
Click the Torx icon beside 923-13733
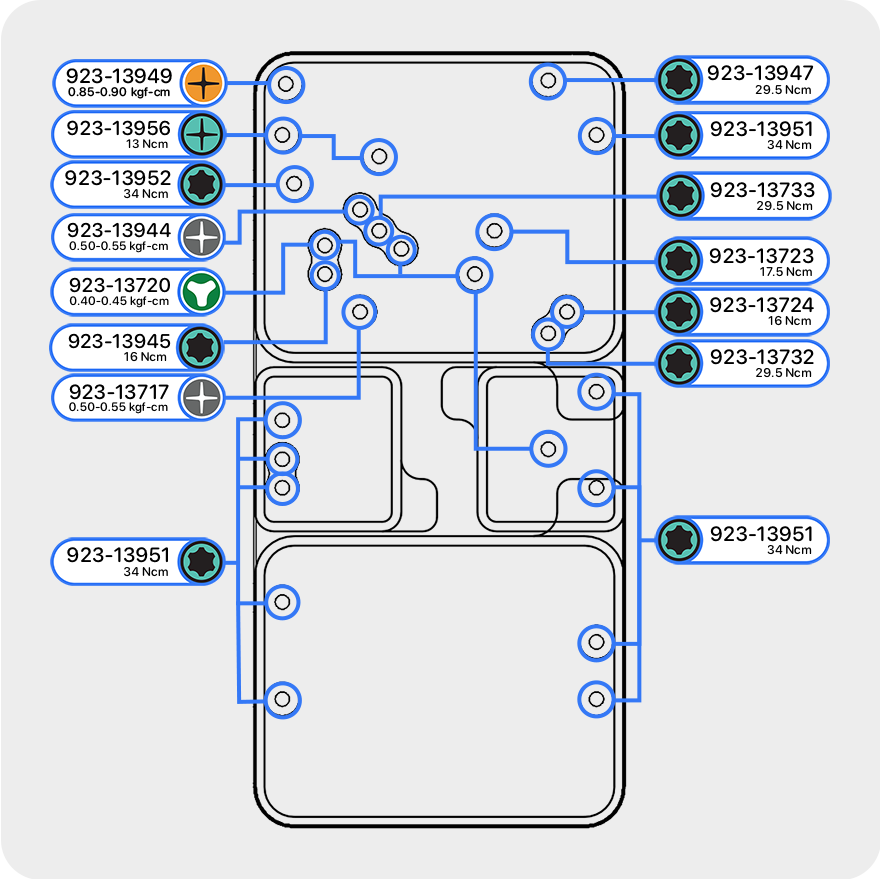pos(679,196)
